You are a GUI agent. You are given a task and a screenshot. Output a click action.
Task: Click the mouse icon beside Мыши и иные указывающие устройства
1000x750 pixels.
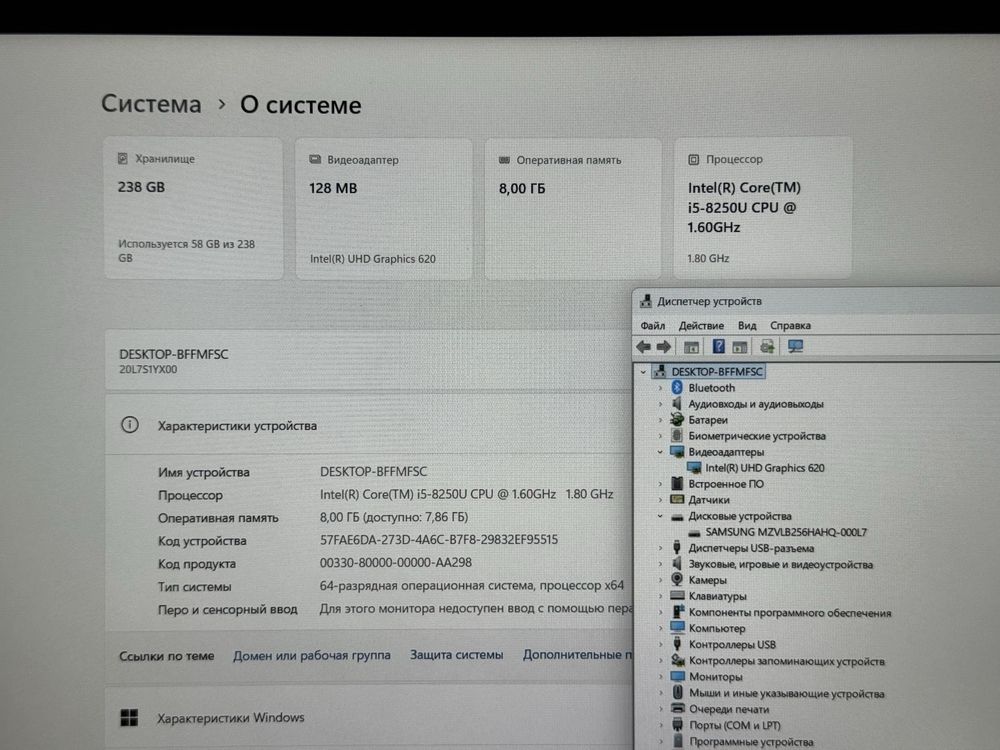[678, 693]
